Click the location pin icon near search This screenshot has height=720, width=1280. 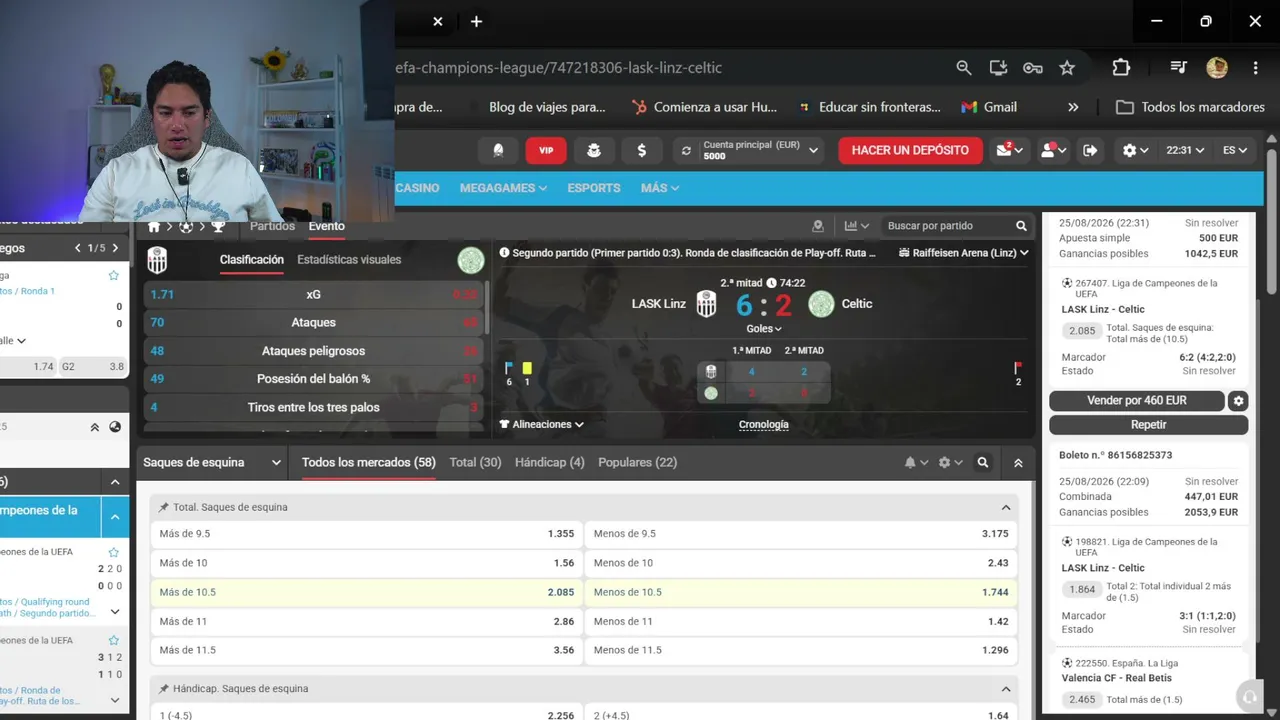pos(818,226)
